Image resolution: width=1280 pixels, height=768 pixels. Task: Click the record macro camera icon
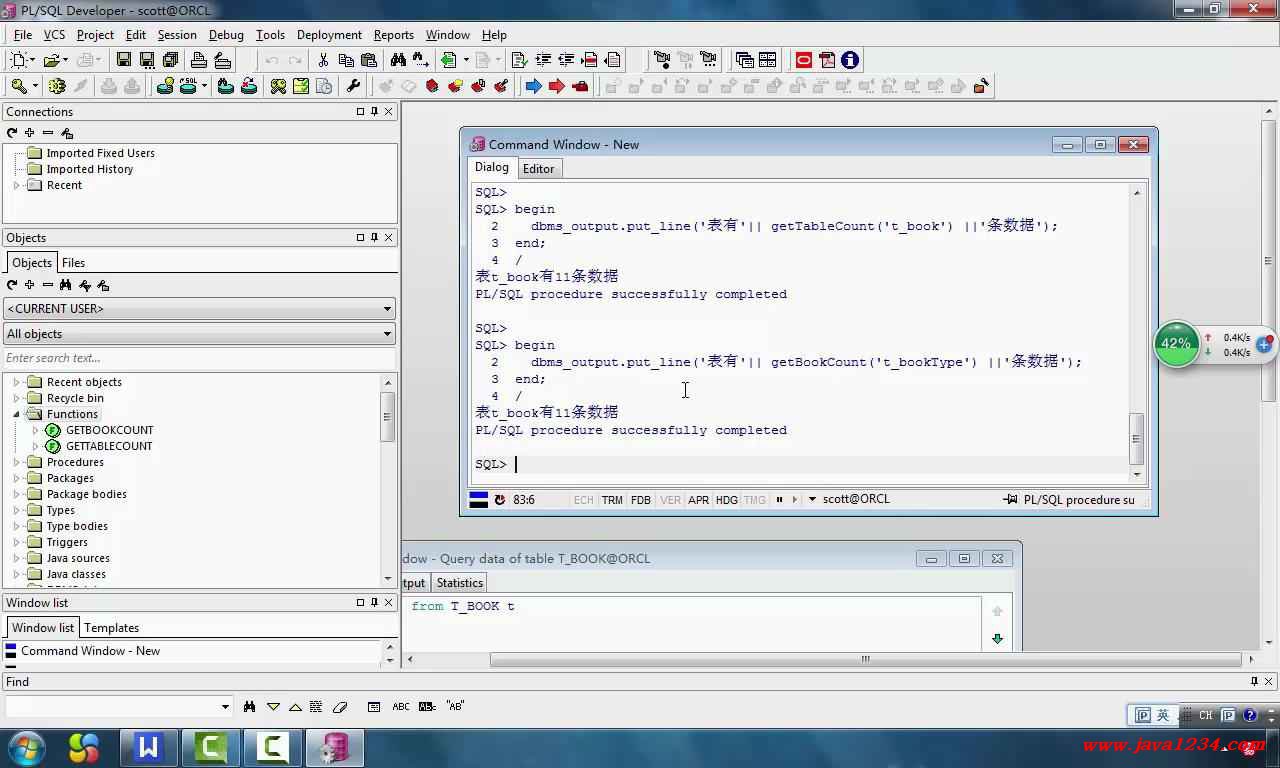[662, 60]
